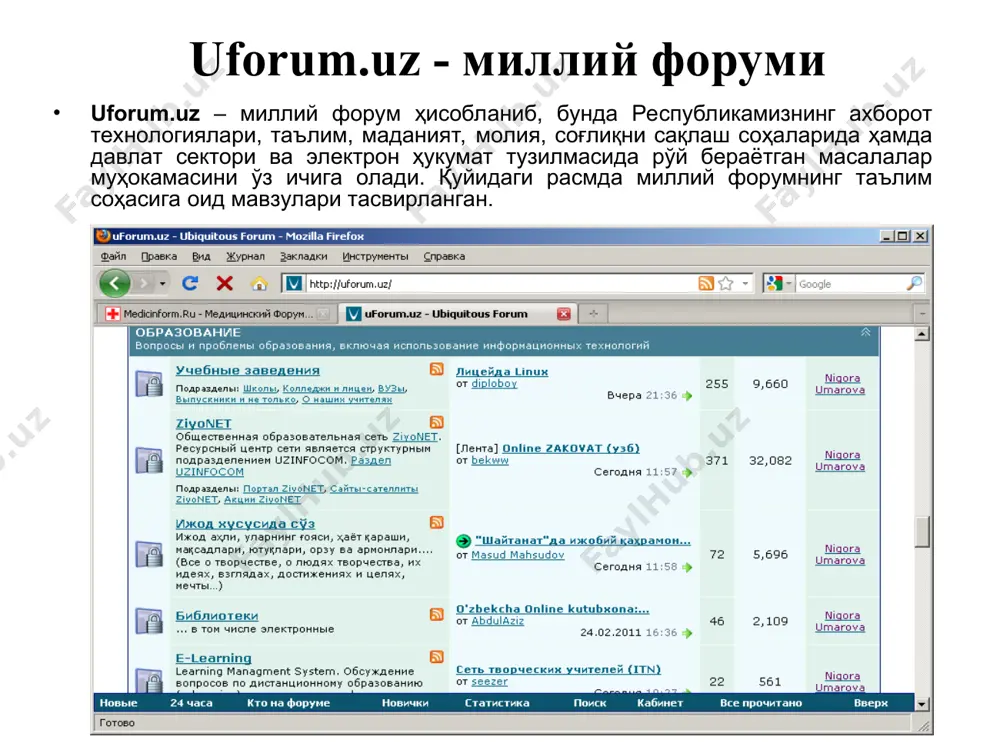Screen dimensions: 1000x750
Task: Click the site favicon in address bar
Action: click(293, 283)
